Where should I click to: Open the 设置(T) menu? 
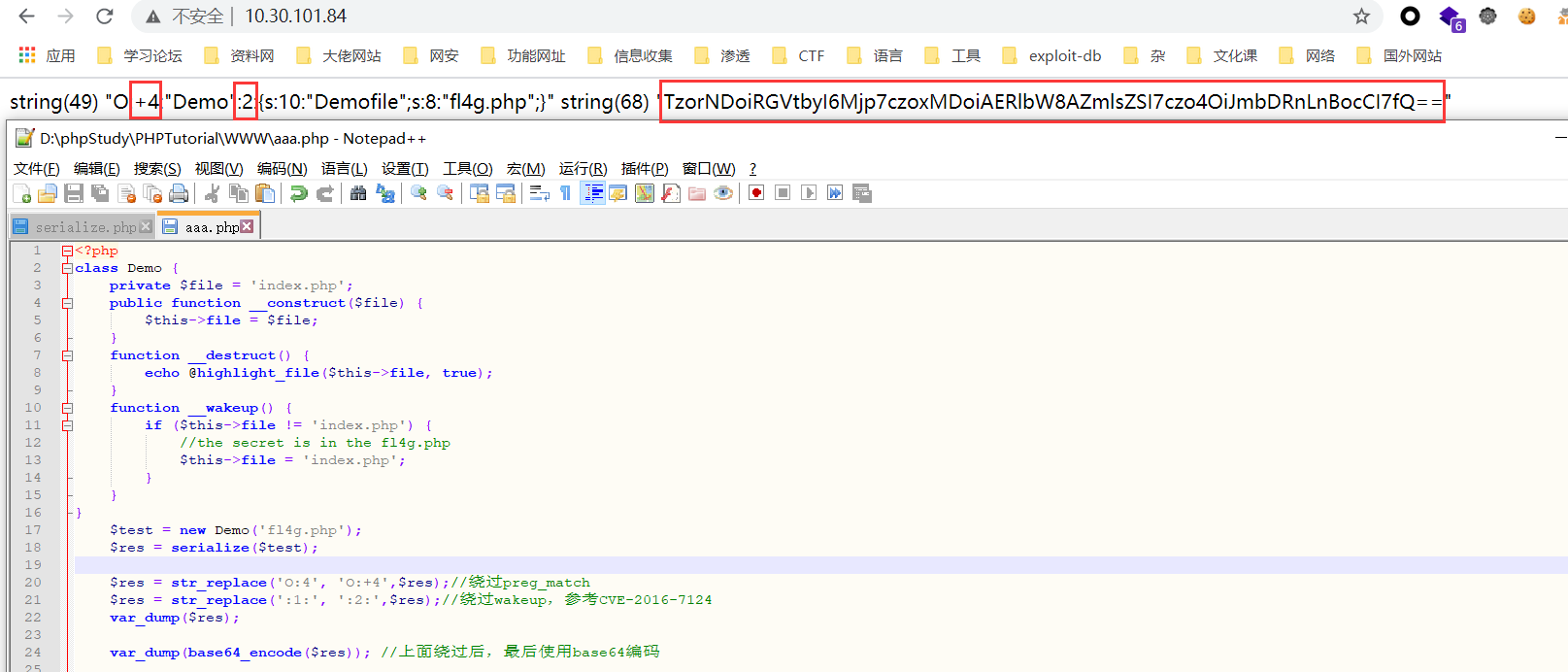click(405, 169)
